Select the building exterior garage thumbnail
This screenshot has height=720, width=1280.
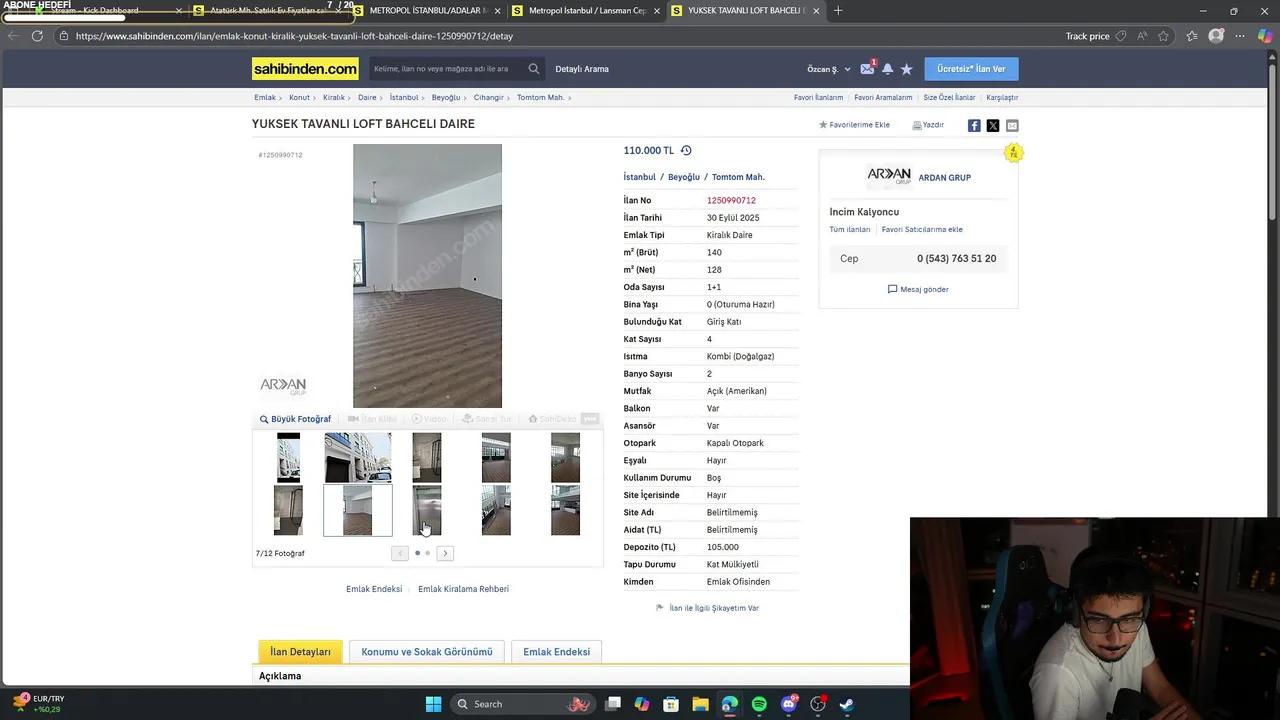pos(357,457)
